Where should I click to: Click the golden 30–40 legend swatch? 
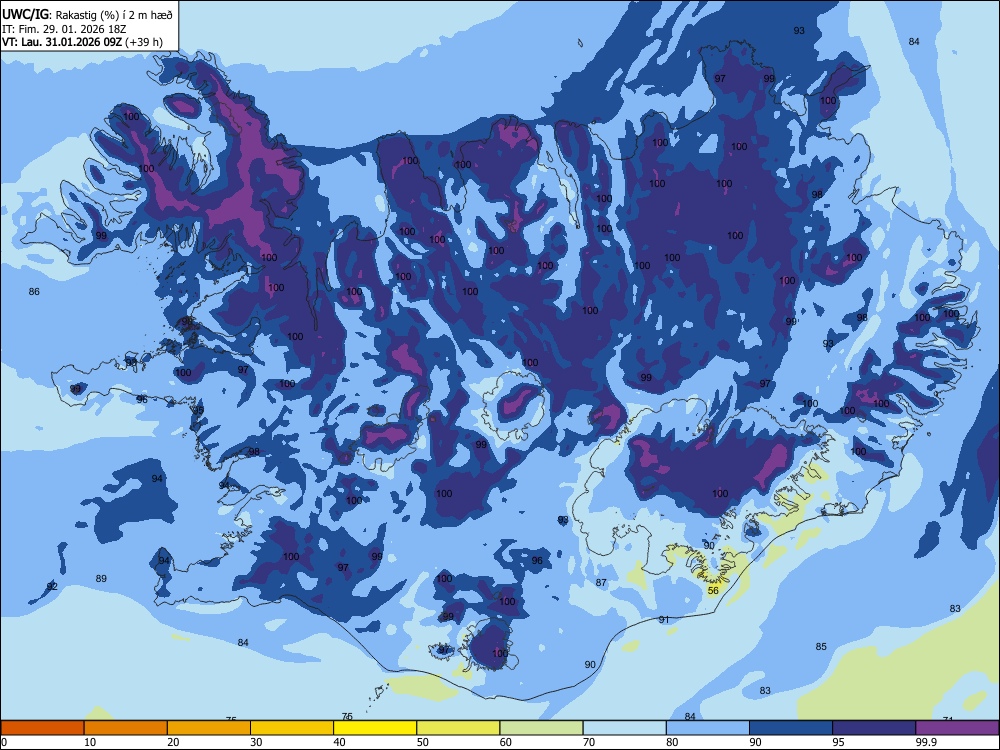click(292, 728)
